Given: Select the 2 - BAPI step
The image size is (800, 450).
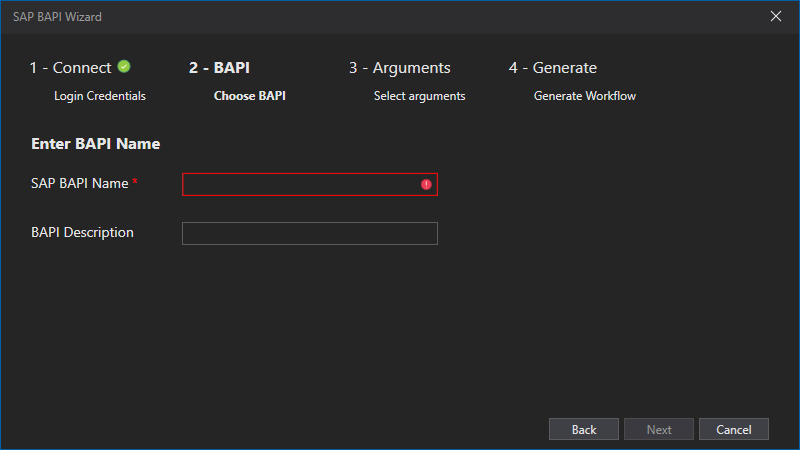Looking at the screenshot, I should point(219,68).
